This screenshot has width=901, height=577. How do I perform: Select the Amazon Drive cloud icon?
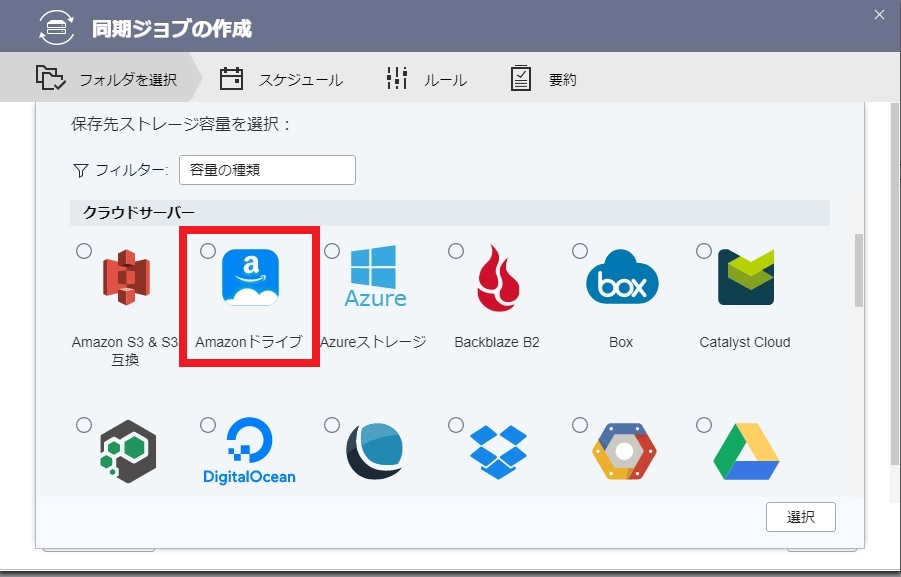coord(249,276)
